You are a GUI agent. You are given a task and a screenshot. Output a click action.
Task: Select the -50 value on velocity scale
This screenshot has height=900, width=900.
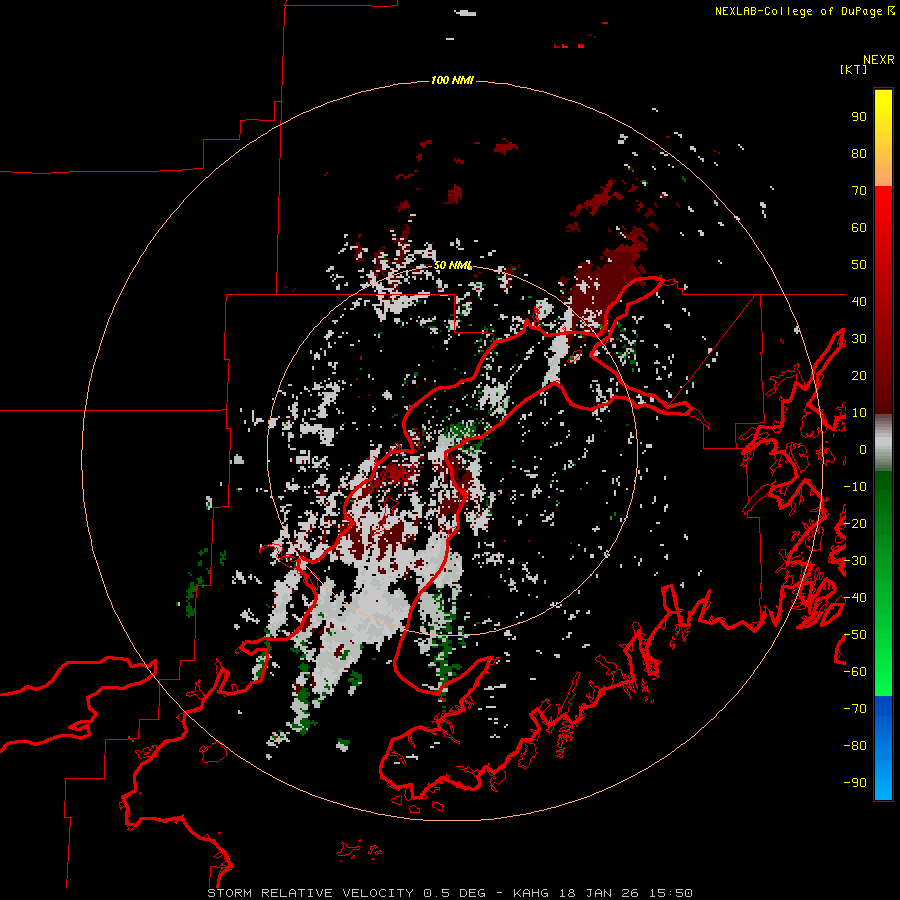click(855, 635)
